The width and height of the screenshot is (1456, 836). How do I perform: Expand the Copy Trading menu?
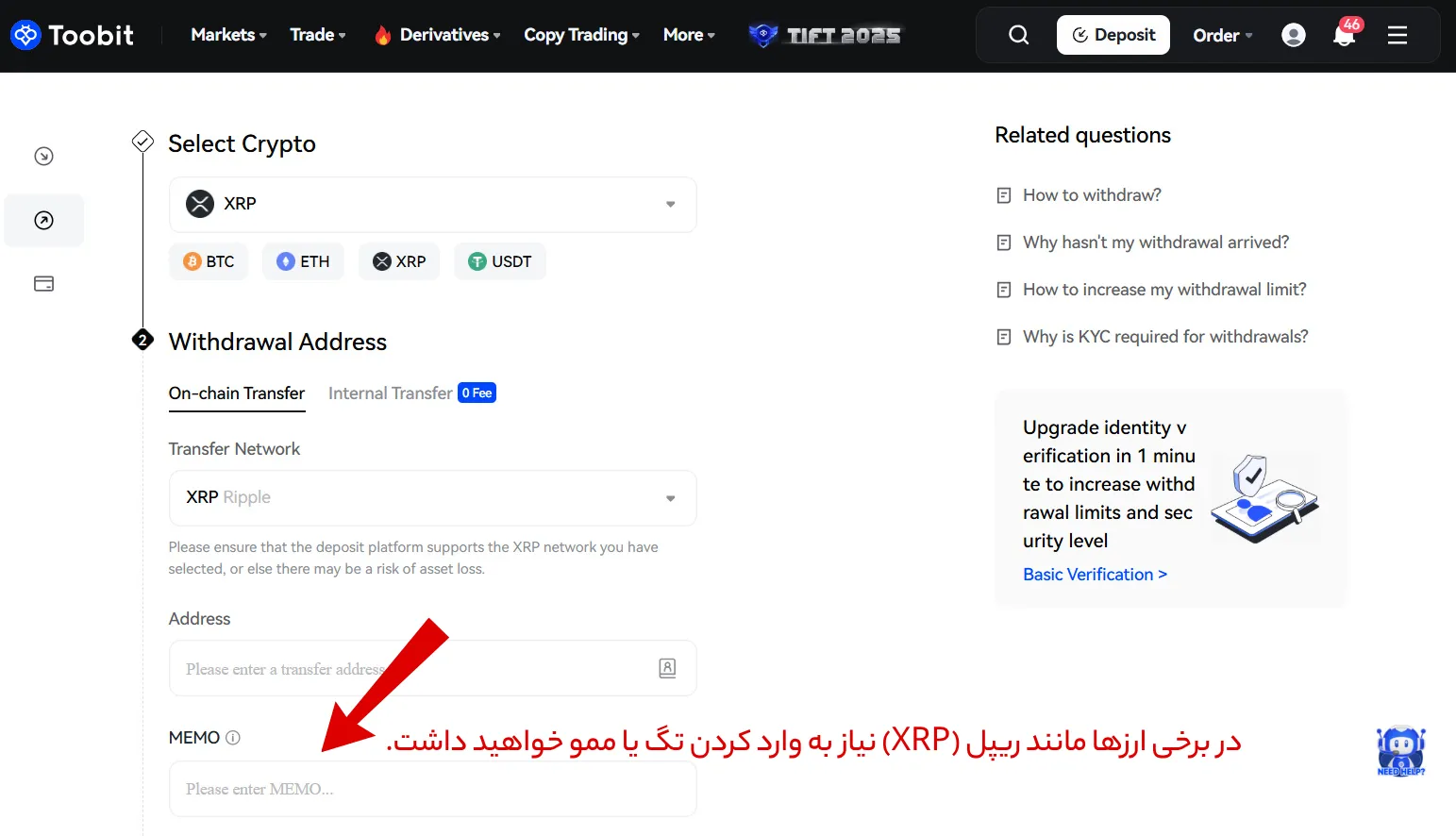pyautogui.click(x=582, y=35)
